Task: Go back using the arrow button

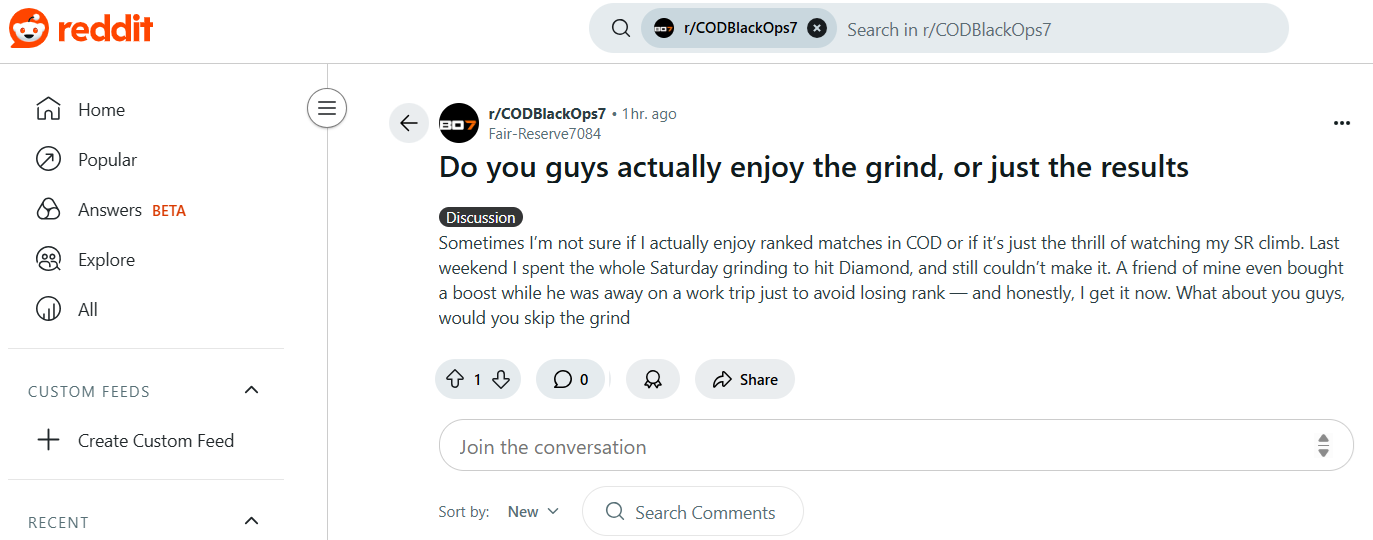Action: [x=408, y=123]
